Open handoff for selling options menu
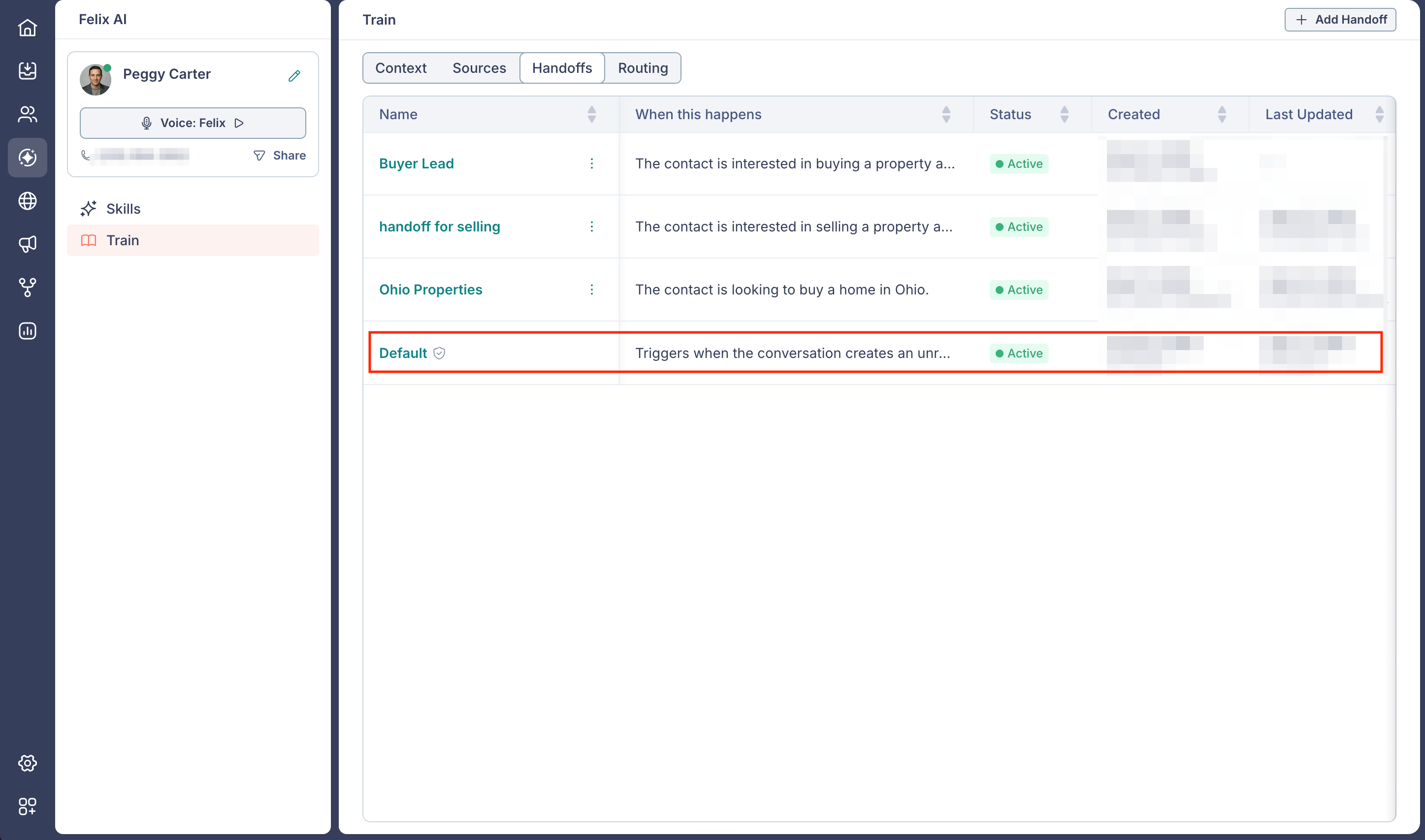Image resolution: width=1425 pixels, height=840 pixels. [591, 226]
